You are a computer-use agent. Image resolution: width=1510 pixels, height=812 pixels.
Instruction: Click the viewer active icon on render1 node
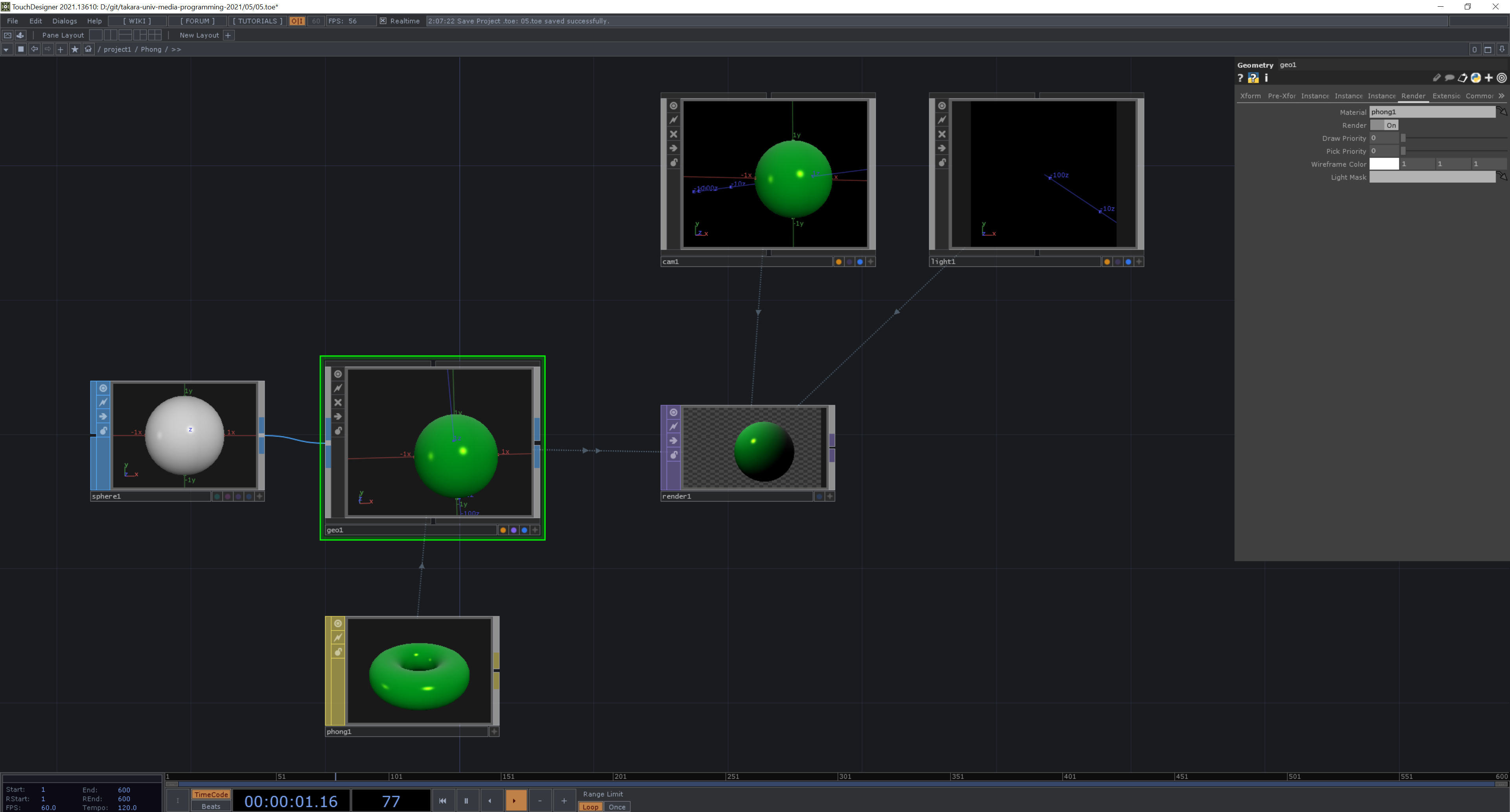pyautogui.click(x=674, y=412)
